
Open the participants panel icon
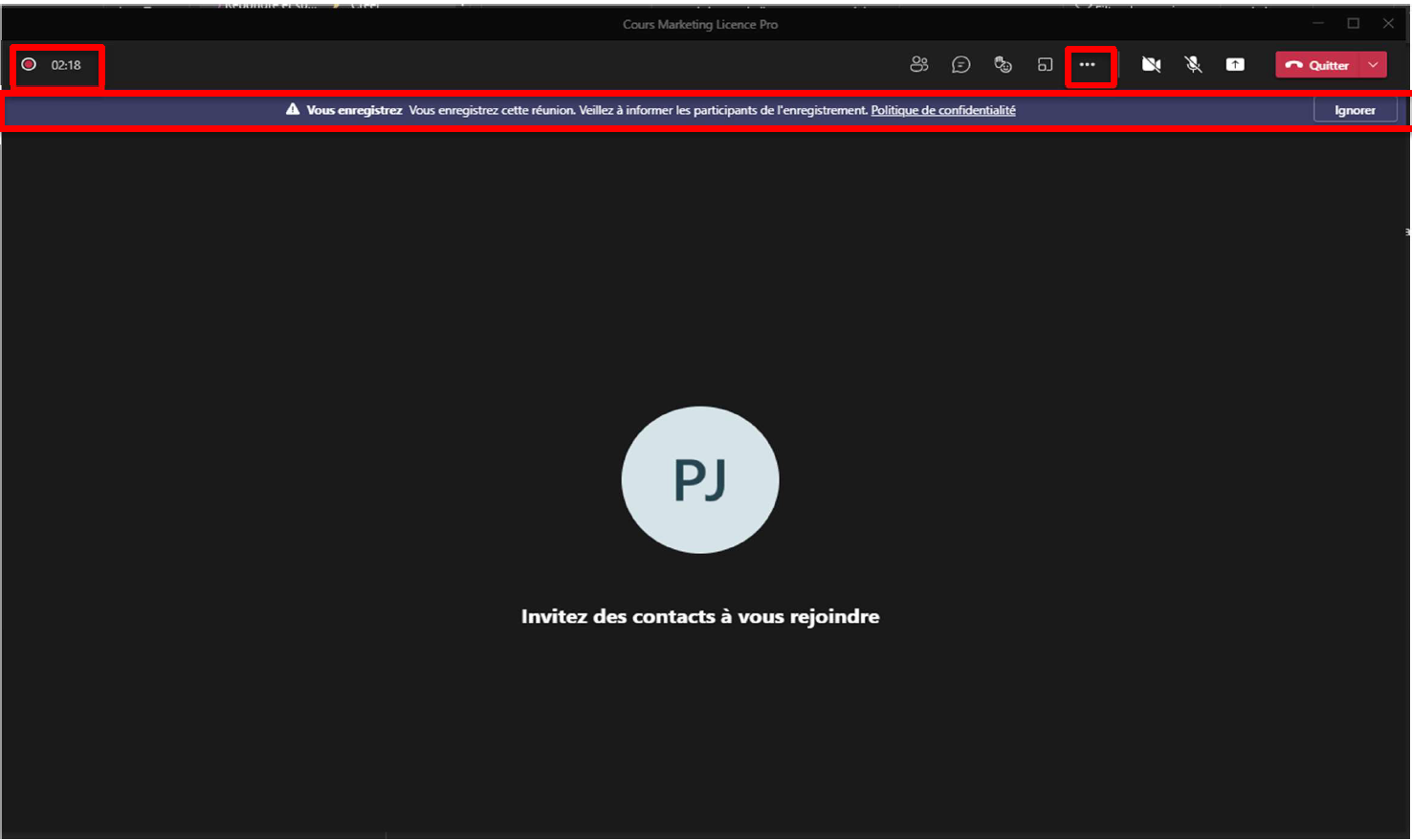click(918, 64)
